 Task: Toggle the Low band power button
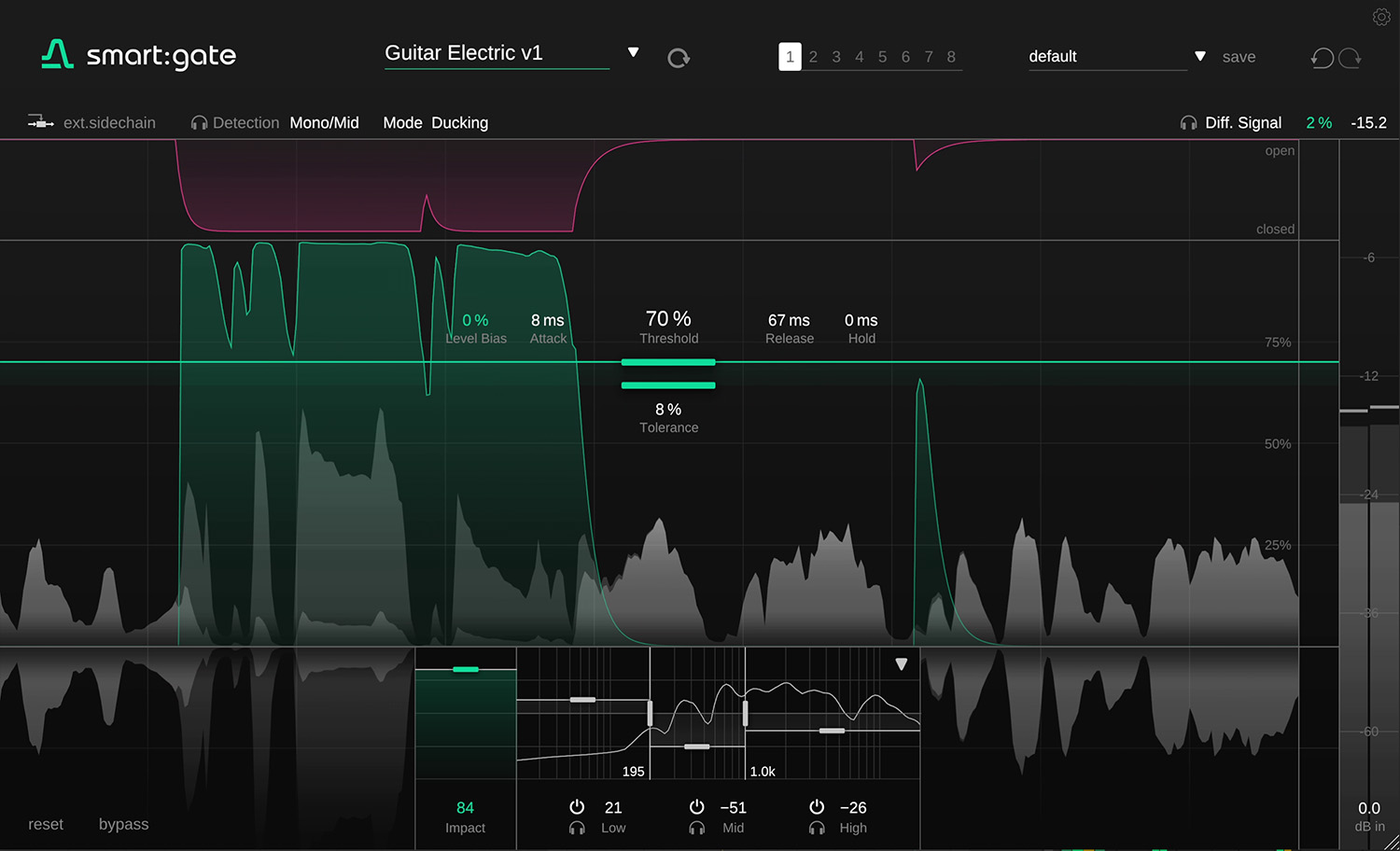pos(577,806)
